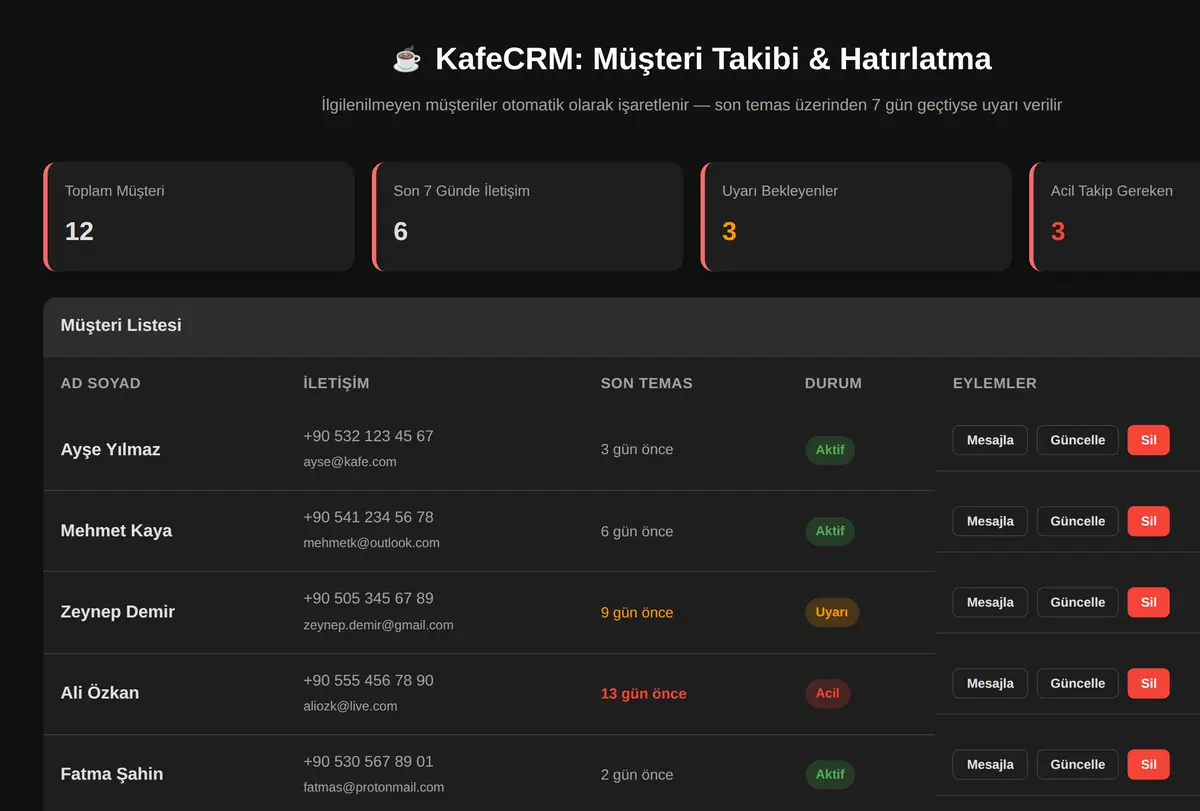Click the '9 gün önce' last contact cell
This screenshot has height=811, width=1200.
pyautogui.click(x=637, y=612)
